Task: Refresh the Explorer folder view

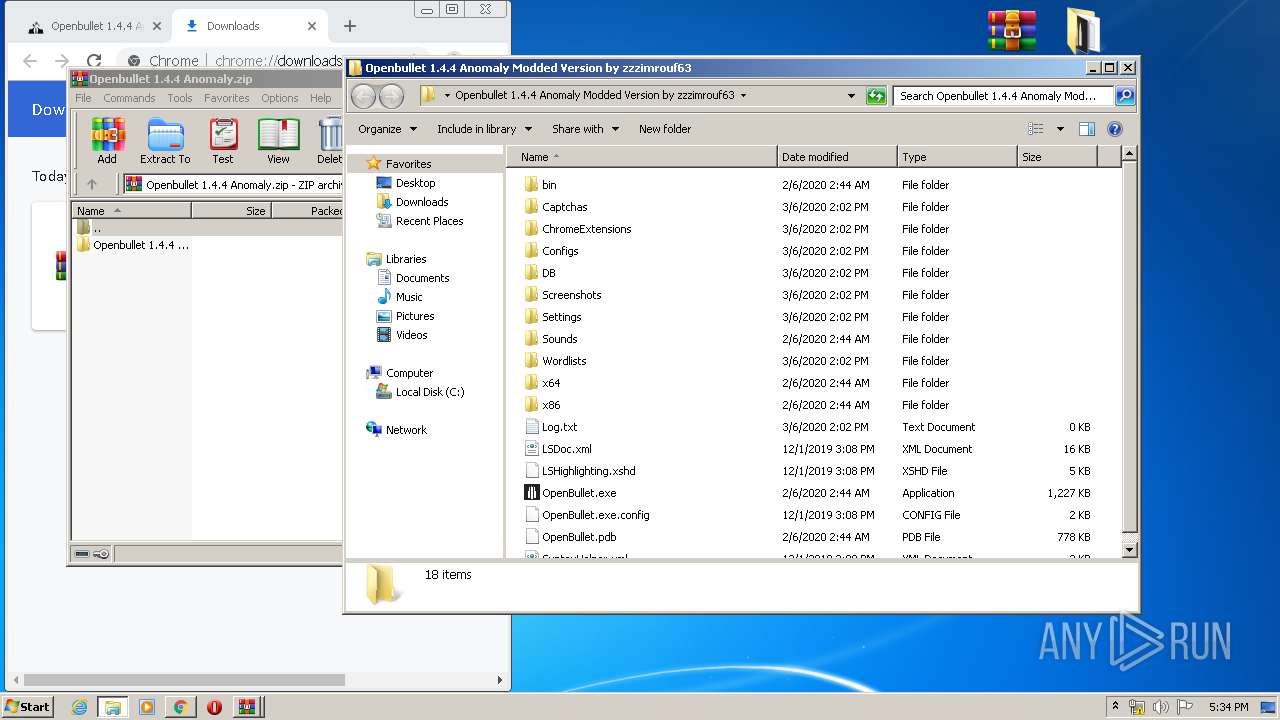Action: (876, 96)
